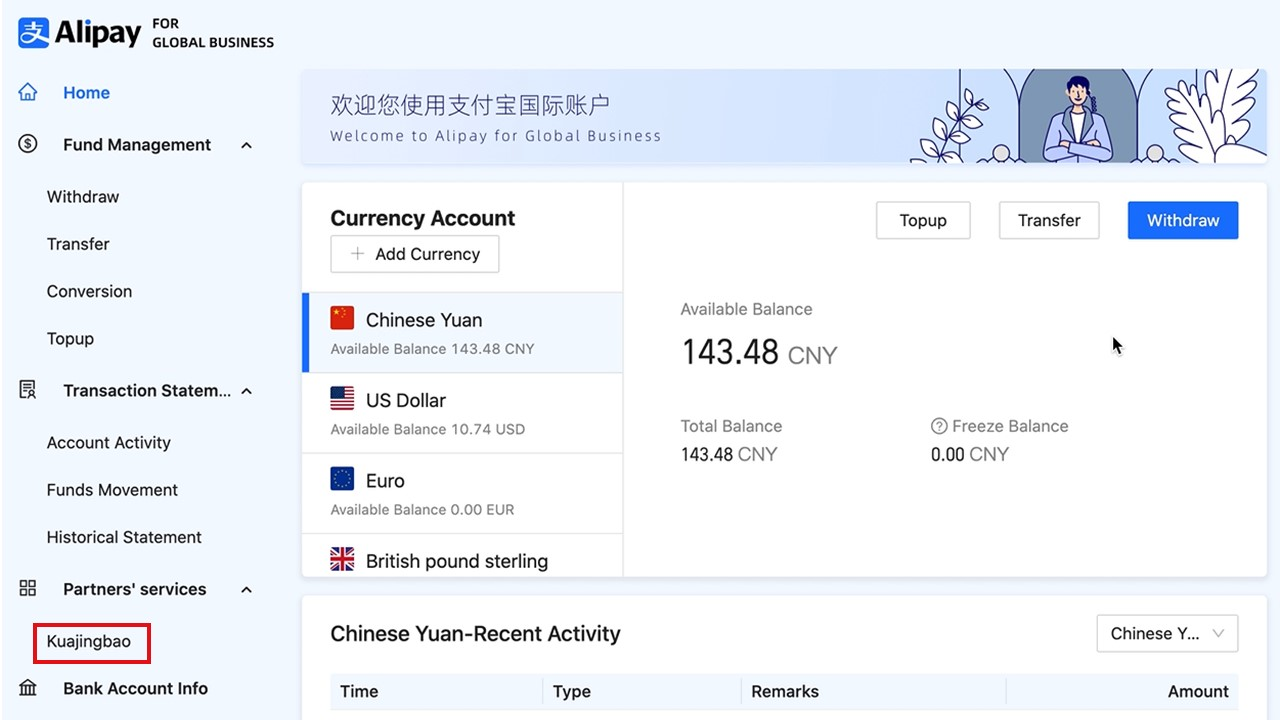Image resolution: width=1280 pixels, height=720 pixels.
Task: Collapse the Fund Management section
Action: coord(246,145)
